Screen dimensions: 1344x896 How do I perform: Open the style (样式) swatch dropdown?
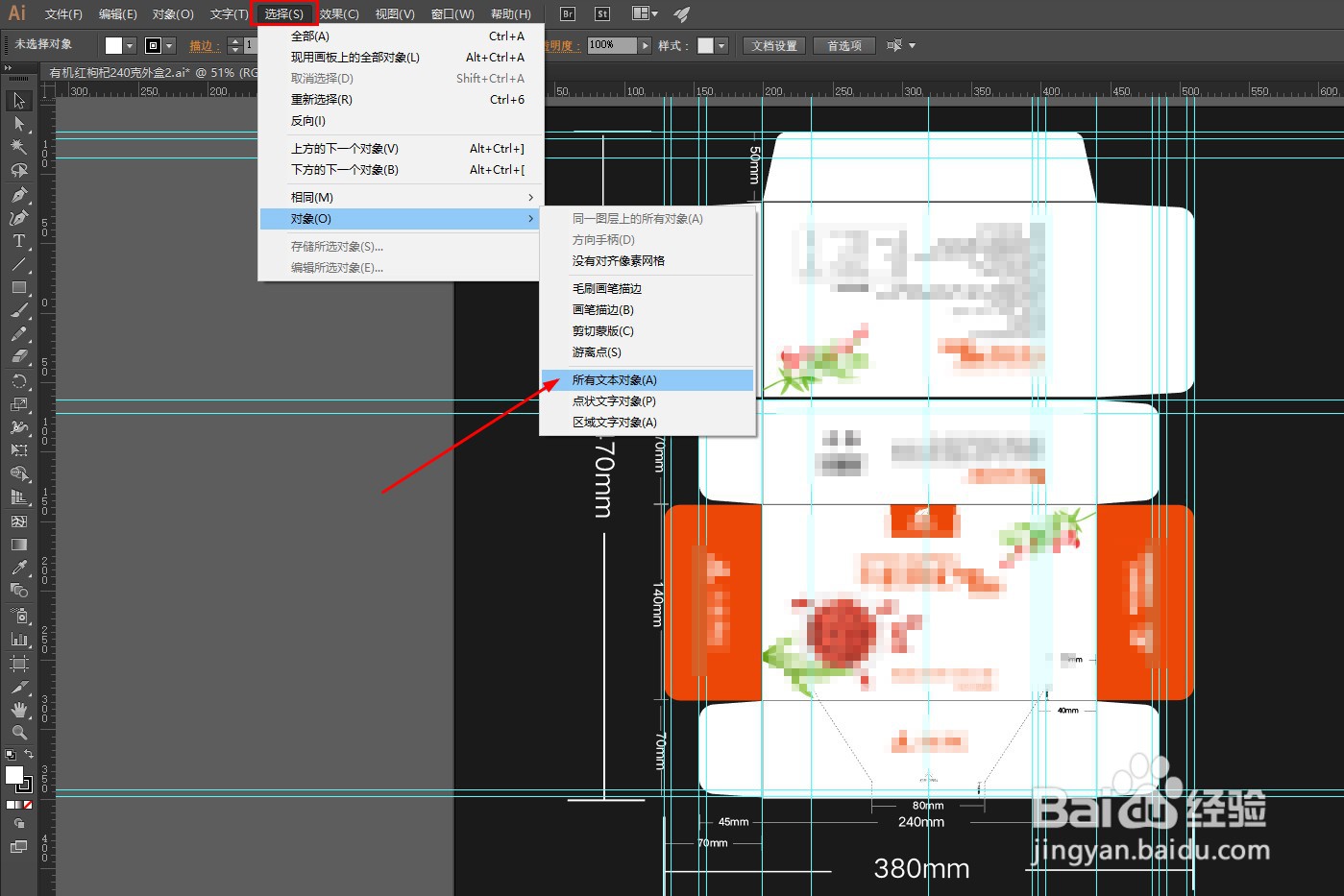click(721, 45)
